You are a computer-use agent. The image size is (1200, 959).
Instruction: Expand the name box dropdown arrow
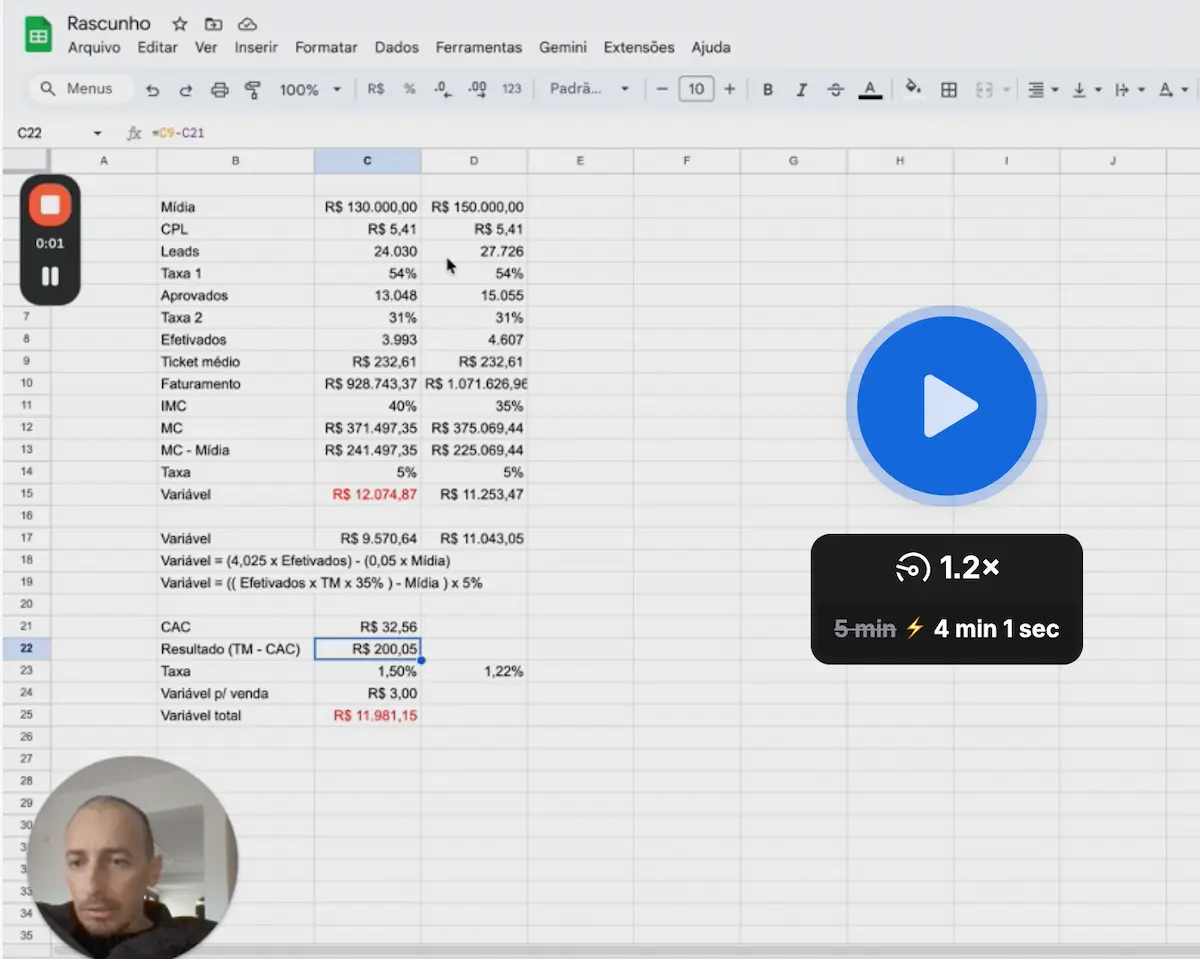[x=97, y=133]
